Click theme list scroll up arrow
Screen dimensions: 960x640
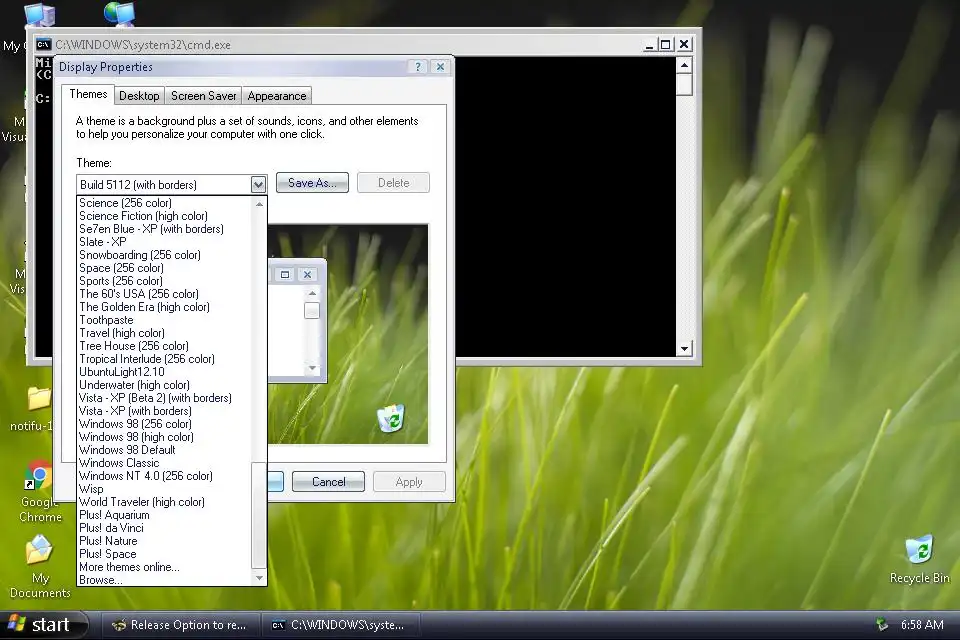click(x=259, y=204)
